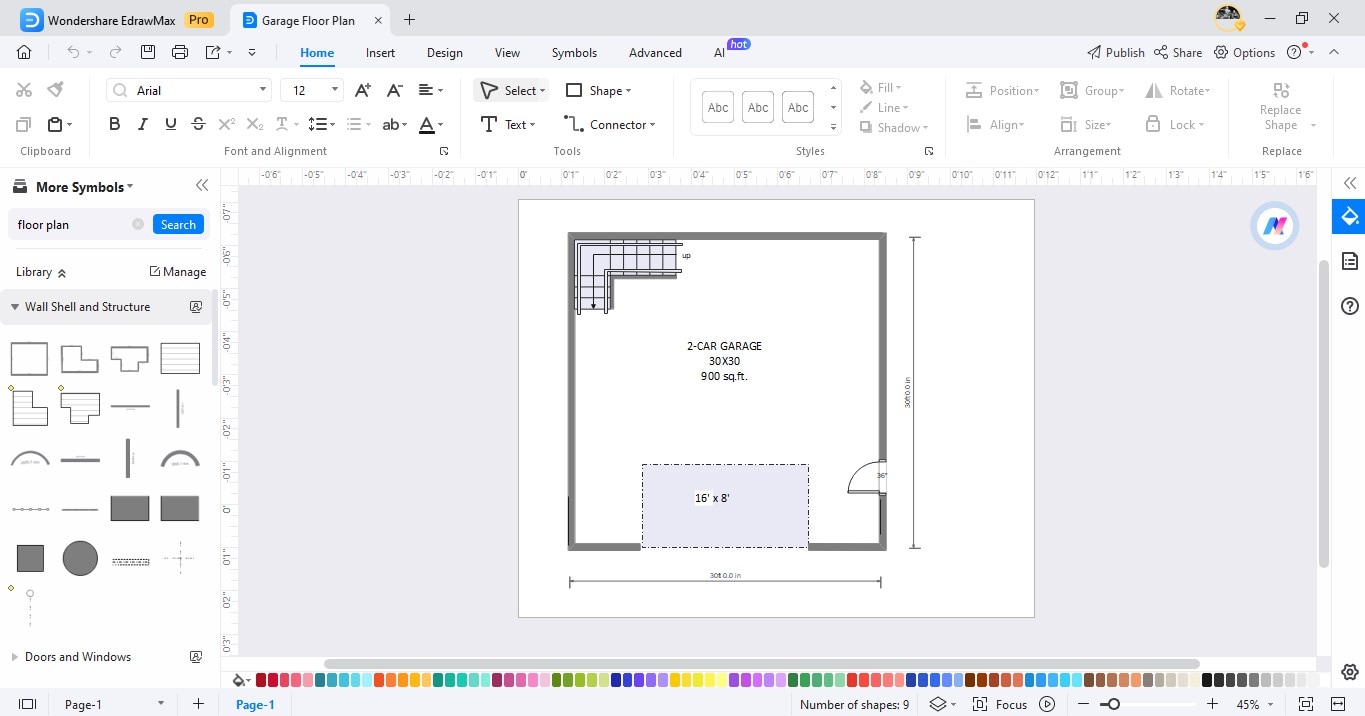
Task: Click the Fit to Page icon
Action: click(x=1305, y=704)
